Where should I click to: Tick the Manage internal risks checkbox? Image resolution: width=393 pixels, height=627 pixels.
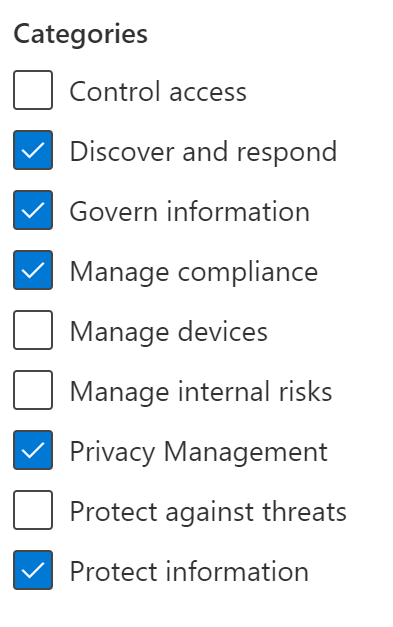(x=33, y=390)
